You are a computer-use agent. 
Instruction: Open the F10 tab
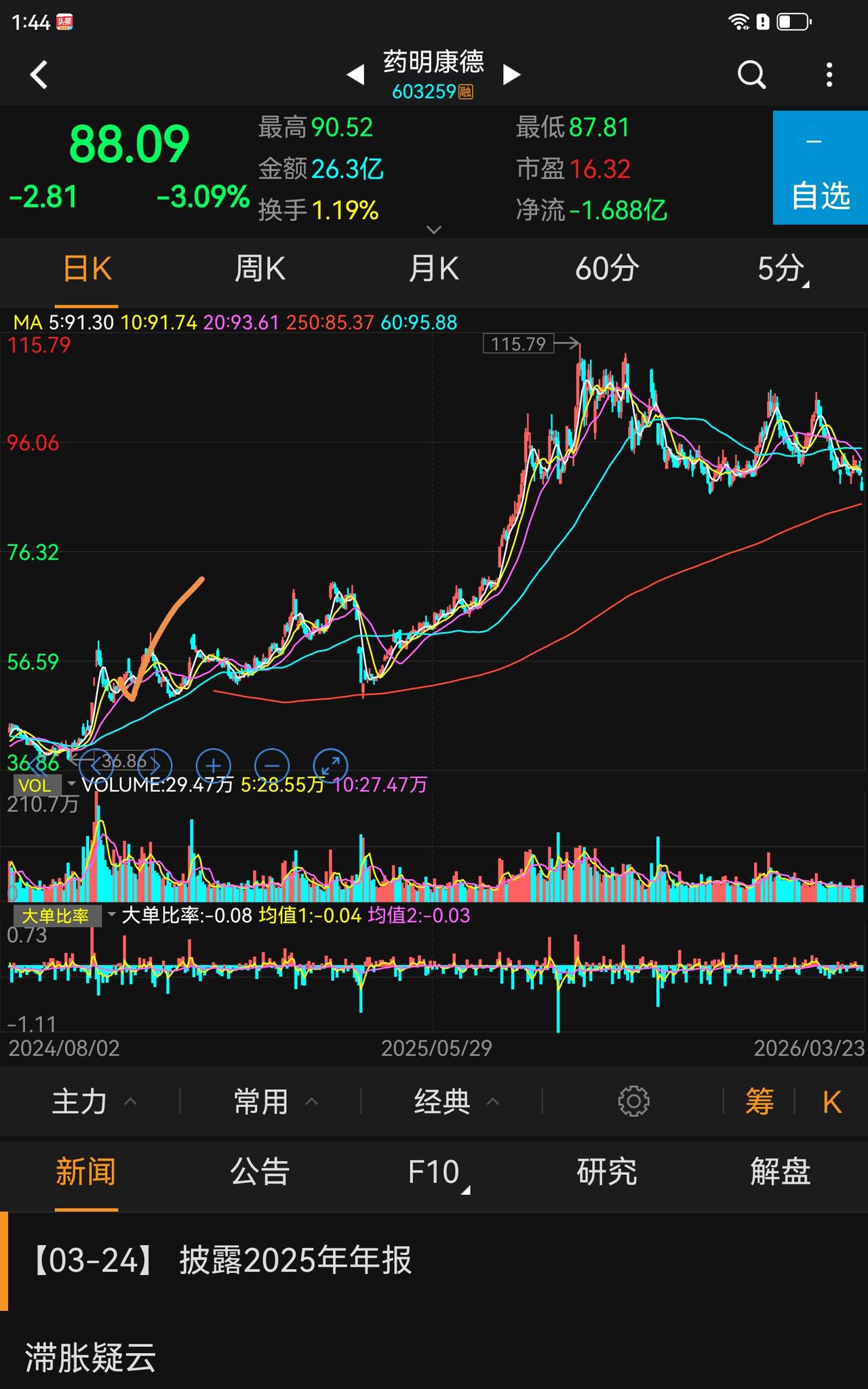(x=437, y=1173)
